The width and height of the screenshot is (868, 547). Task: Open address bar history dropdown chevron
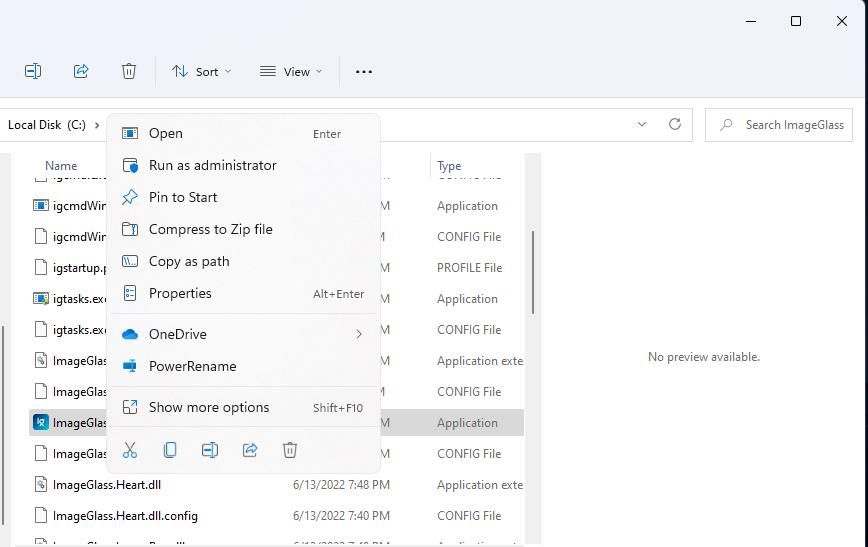642,124
